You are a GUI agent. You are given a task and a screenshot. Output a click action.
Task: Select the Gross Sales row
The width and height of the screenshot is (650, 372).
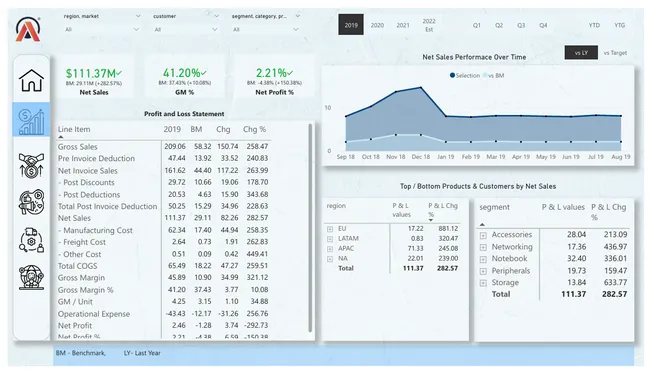pyautogui.click(x=163, y=146)
